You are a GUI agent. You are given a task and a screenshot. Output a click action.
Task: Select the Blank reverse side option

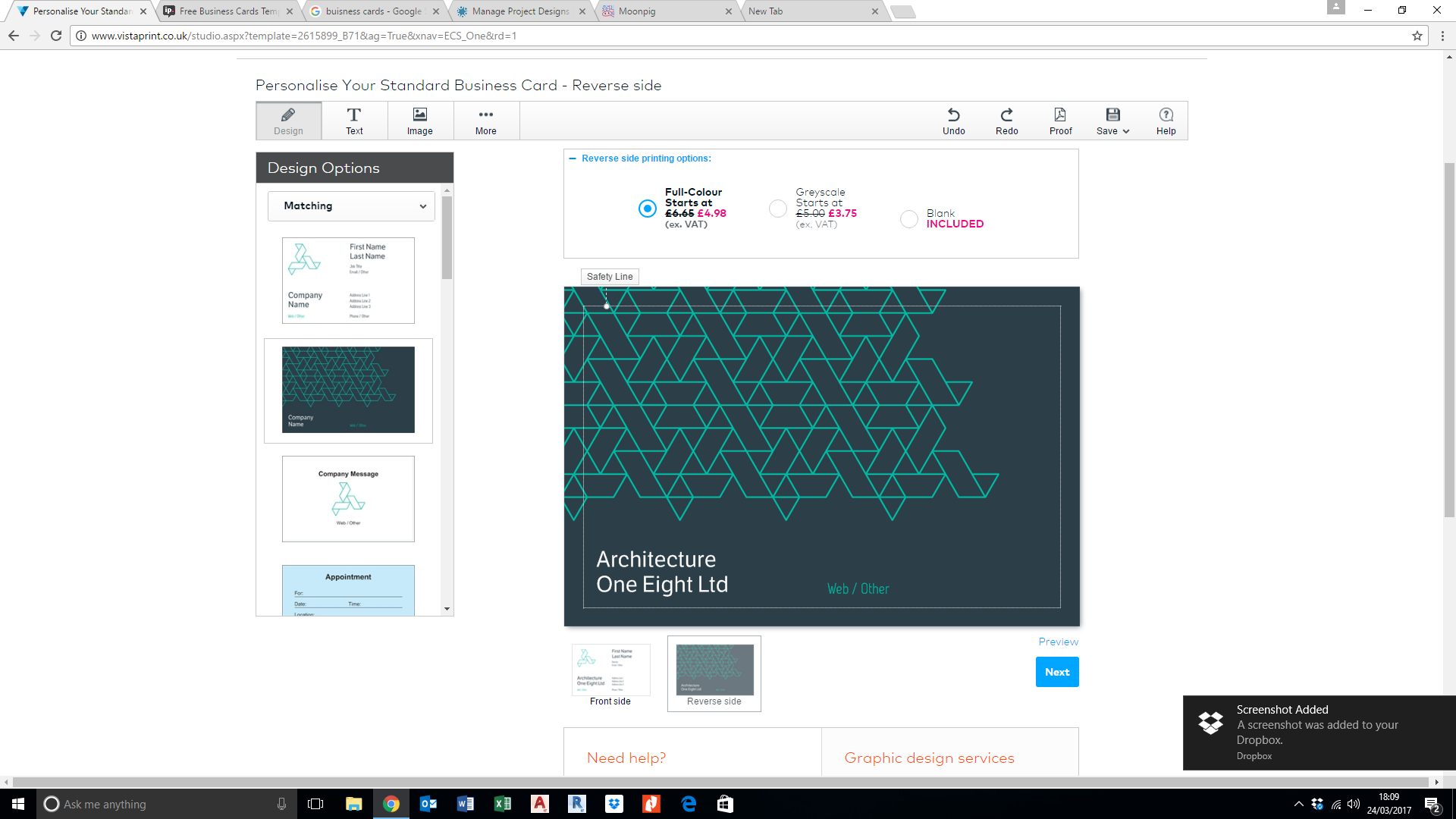(908, 219)
